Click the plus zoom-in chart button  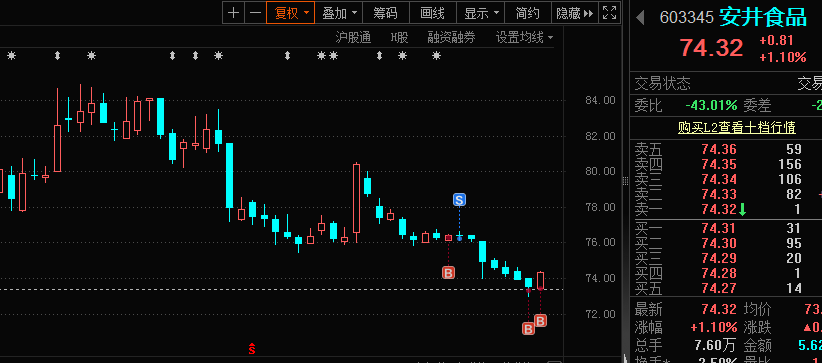pos(234,13)
